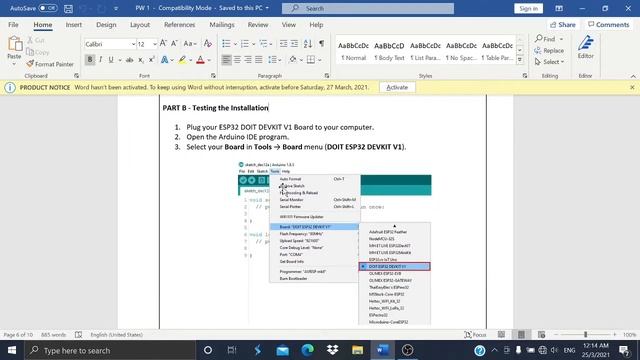Sort the selected text
640x360 pixels.
[x=308, y=44]
